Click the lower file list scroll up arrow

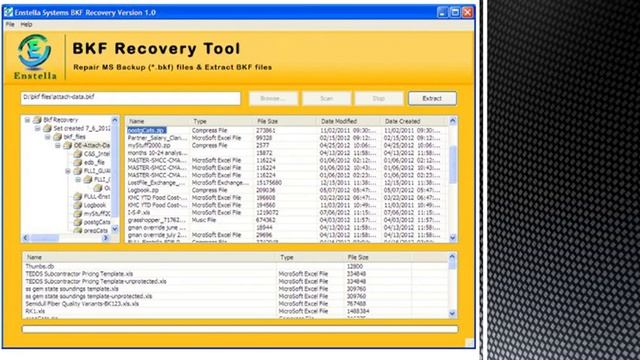pyautogui.click(x=452, y=257)
